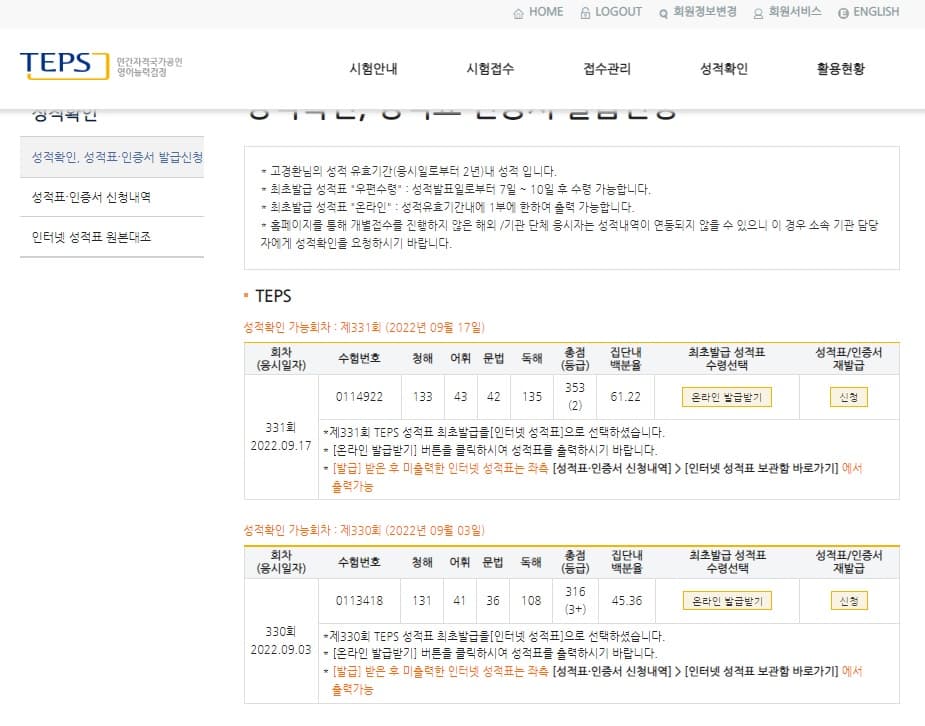Click the HOME house icon
Screen dimensions: 925x726
[x=518, y=13]
